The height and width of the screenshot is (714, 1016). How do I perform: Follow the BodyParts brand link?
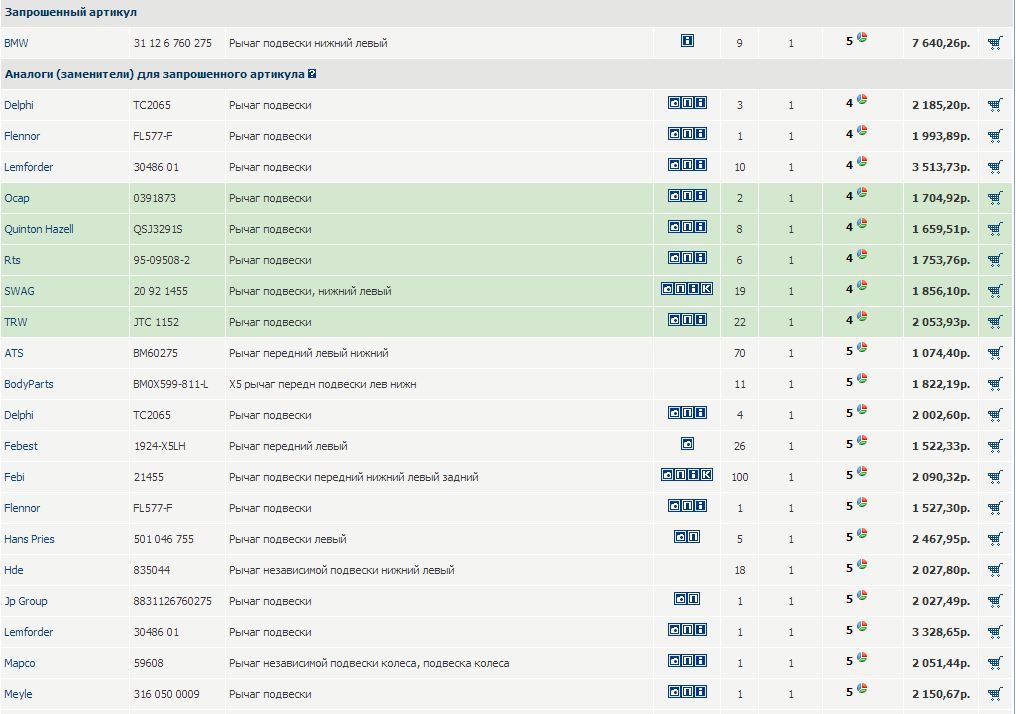point(29,384)
